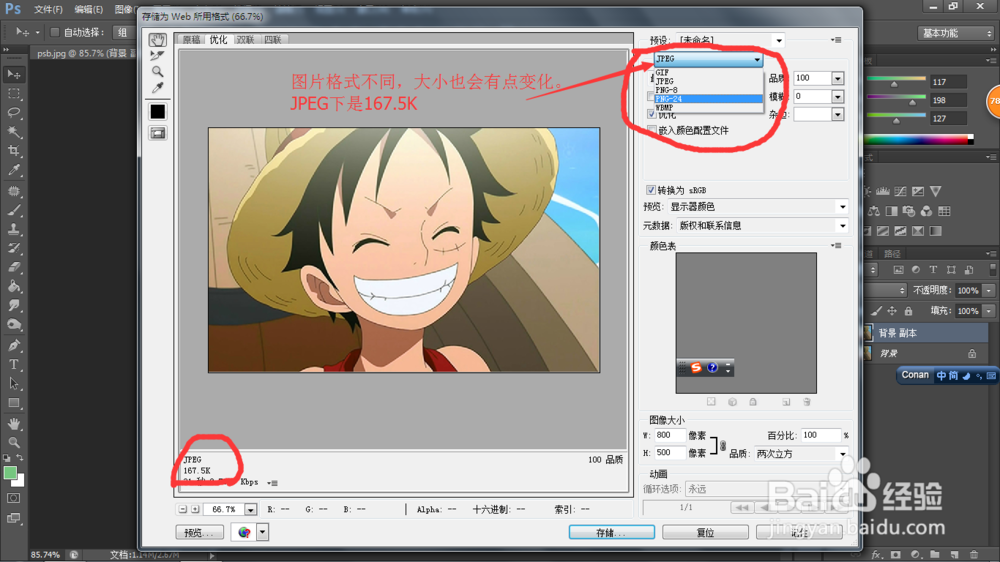The width and height of the screenshot is (1000, 562).
Task: Select the Clone Stamp tool
Action: [x=13, y=229]
